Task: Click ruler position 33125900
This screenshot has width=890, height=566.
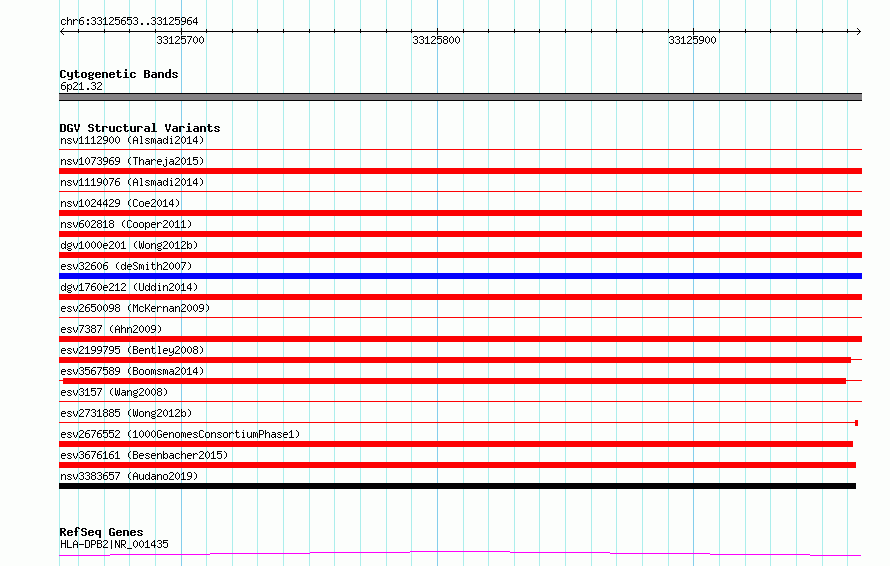Action: tap(692, 40)
